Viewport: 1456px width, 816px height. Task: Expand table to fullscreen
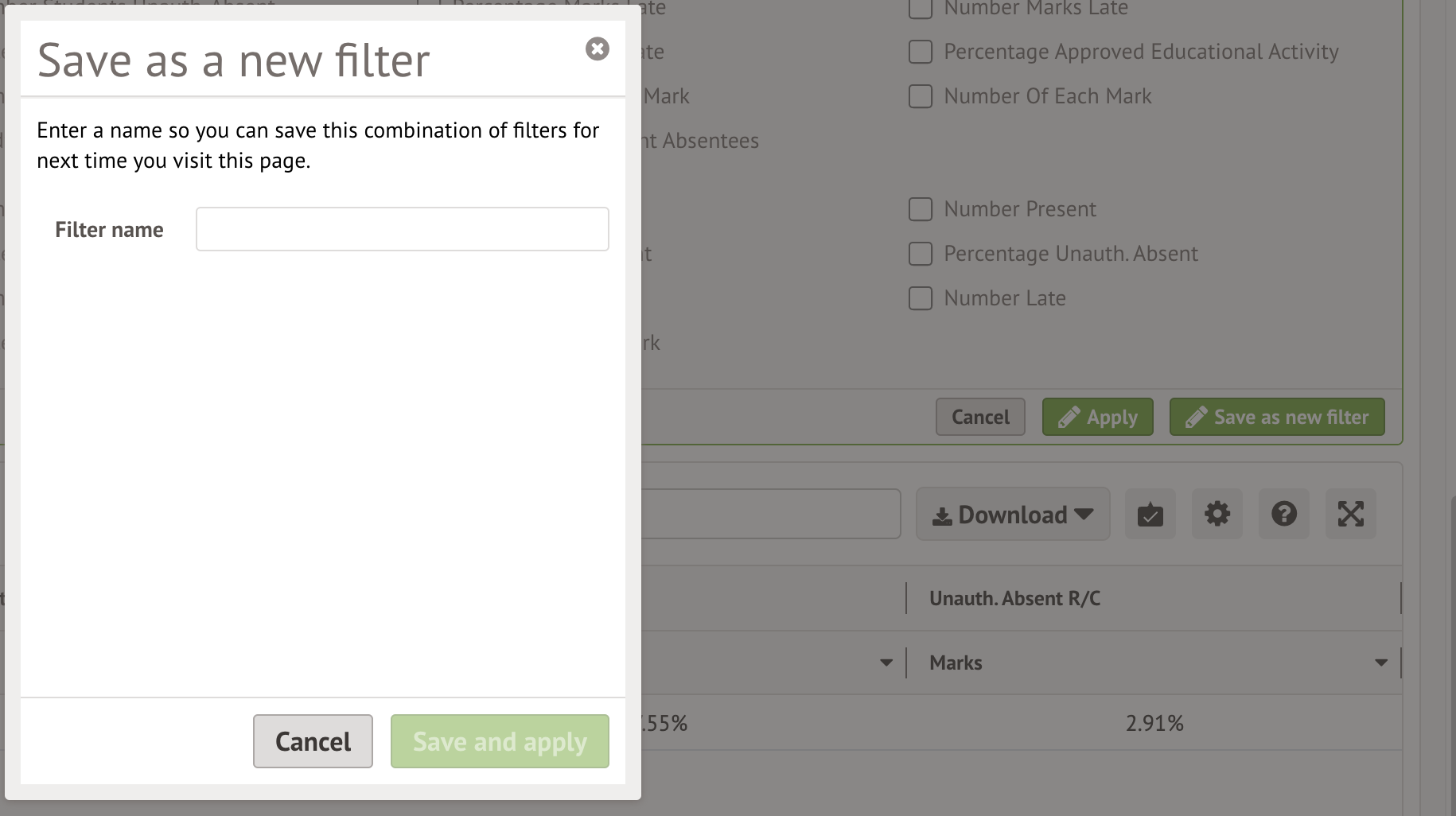[1350, 515]
